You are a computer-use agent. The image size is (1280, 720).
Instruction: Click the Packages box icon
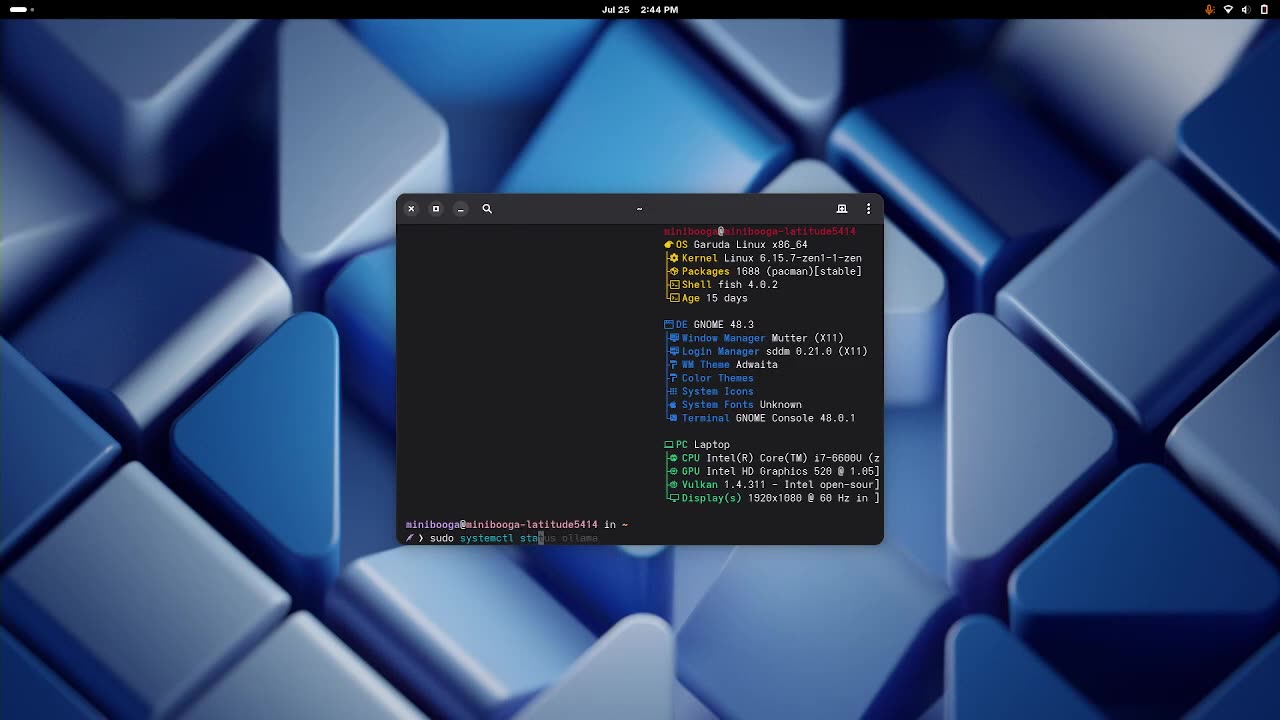point(674,271)
